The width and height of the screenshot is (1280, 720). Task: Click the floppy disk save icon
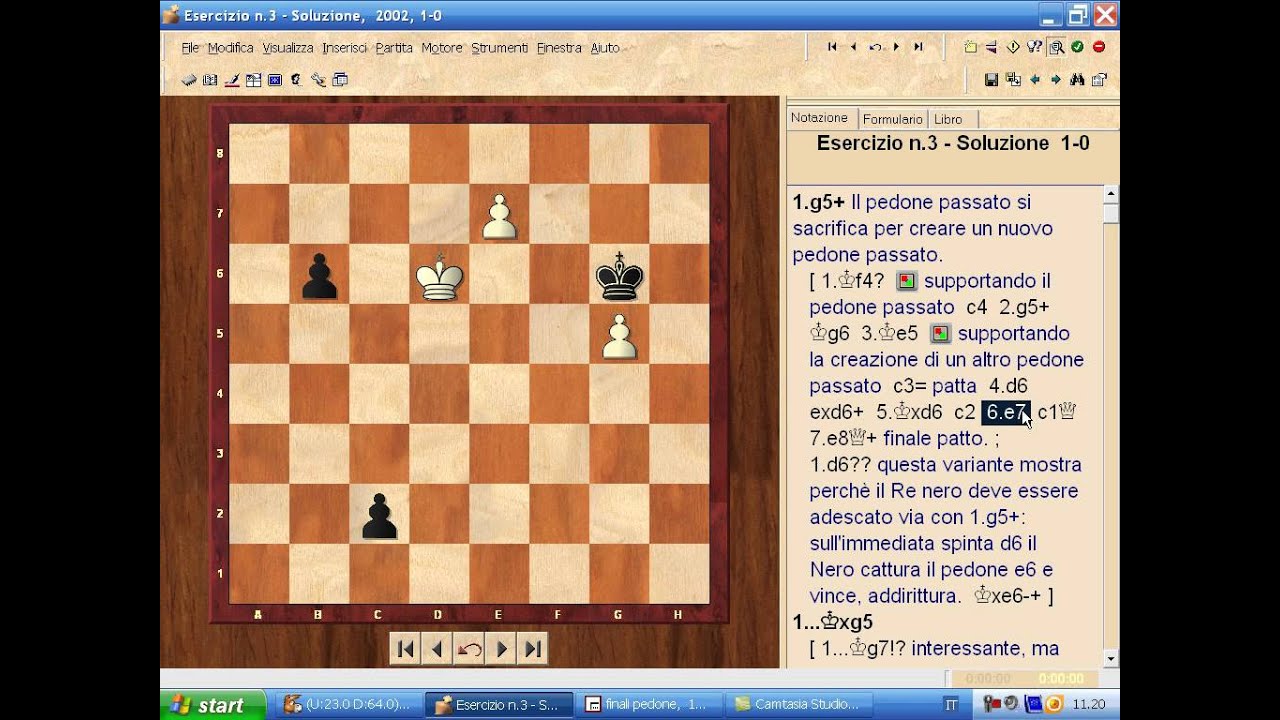click(991, 80)
